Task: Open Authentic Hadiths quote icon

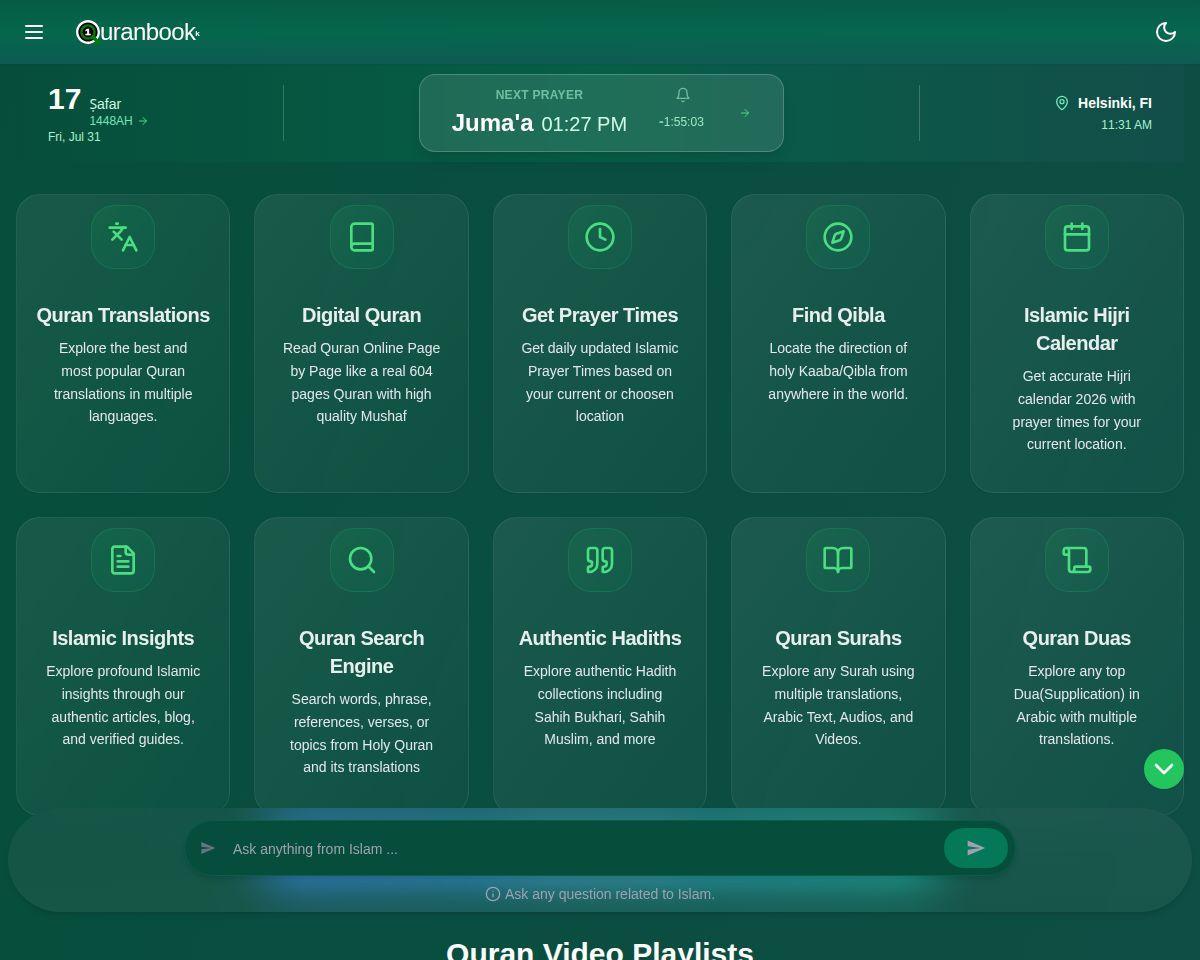Action: [x=600, y=560]
